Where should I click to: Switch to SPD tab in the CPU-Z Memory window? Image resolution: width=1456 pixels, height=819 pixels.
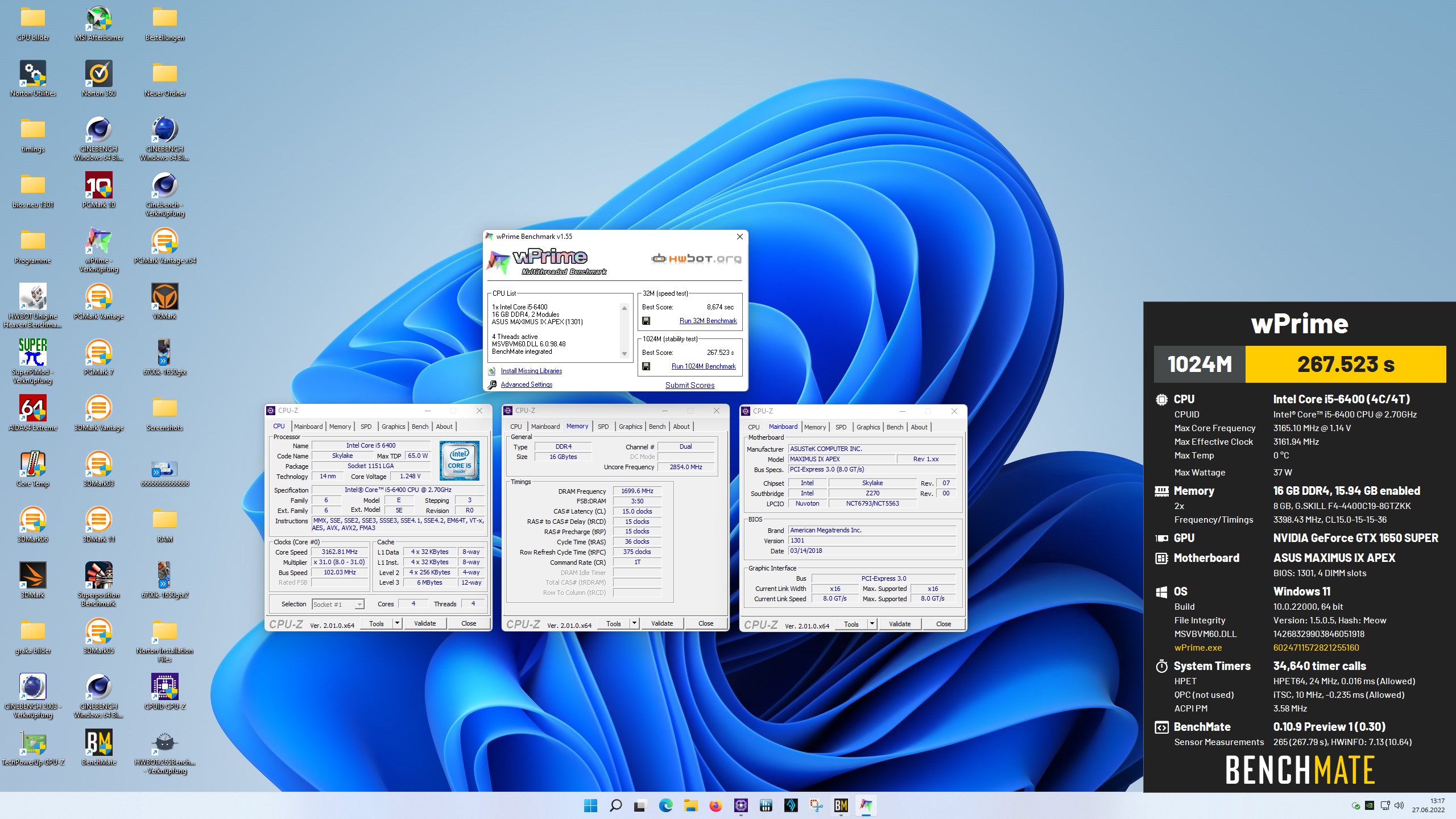(603, 427)
